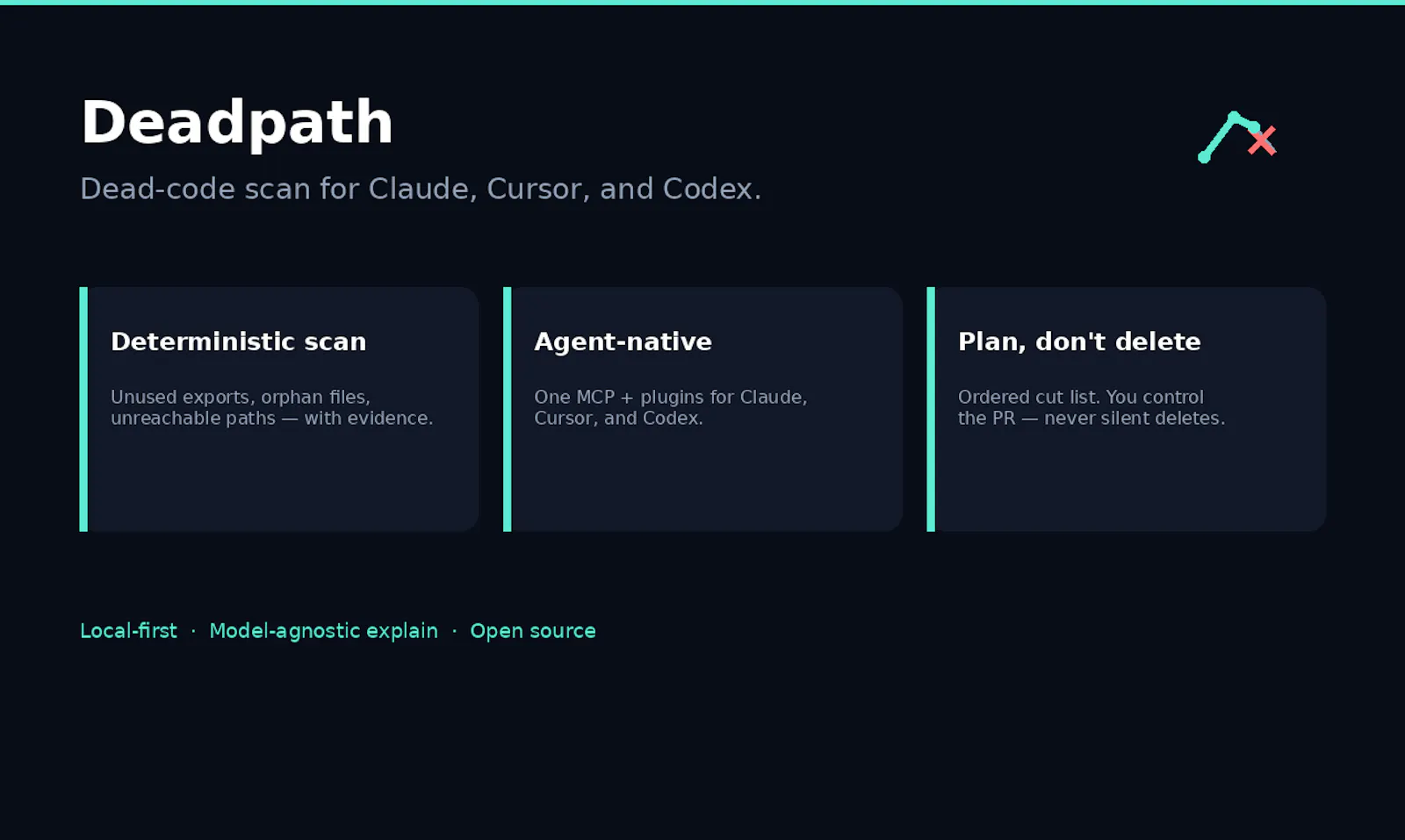Click the Deadpath main title
This screenshot has width=1405, height=840.
[x=237, y=122]
